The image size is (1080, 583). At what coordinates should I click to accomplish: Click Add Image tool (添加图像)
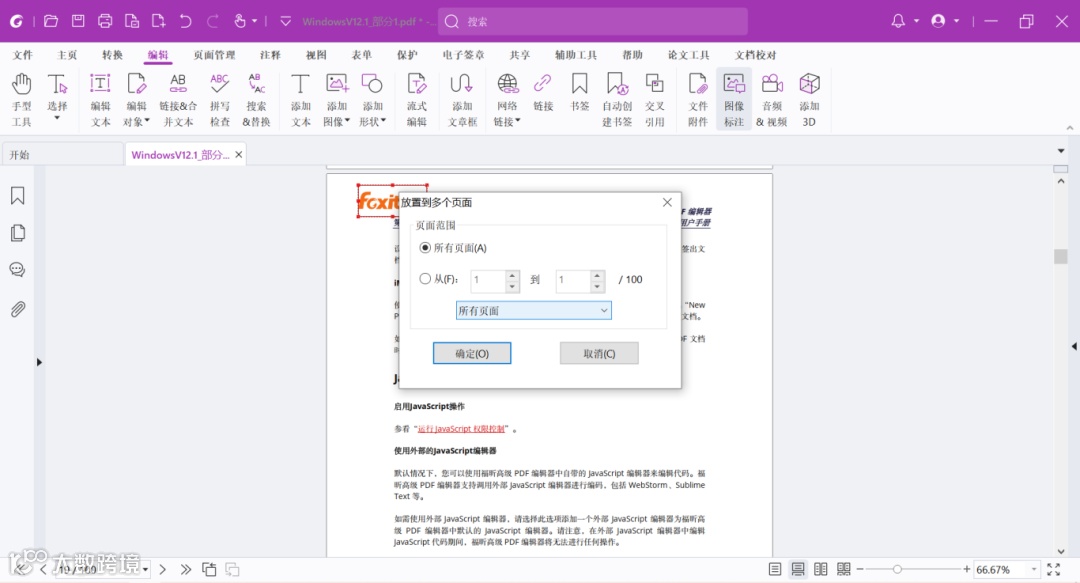pos(337,100)
